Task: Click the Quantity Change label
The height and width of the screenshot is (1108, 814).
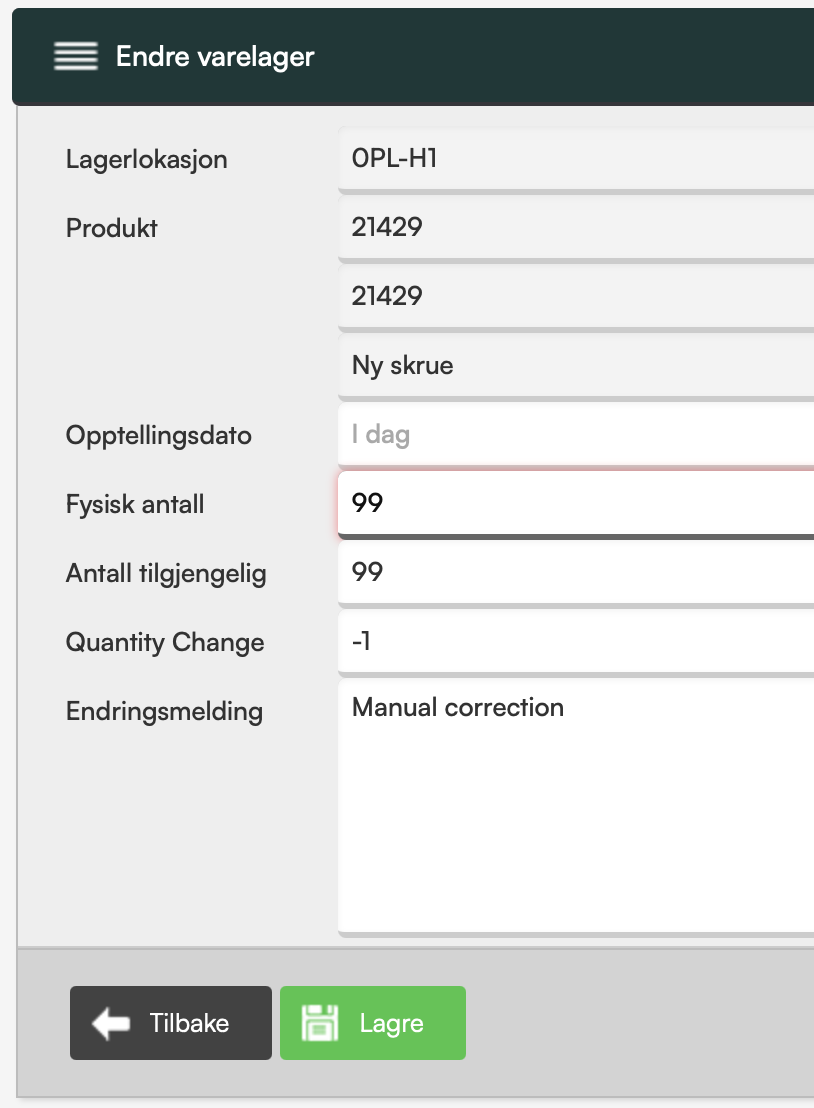Action: coord(165,642)
